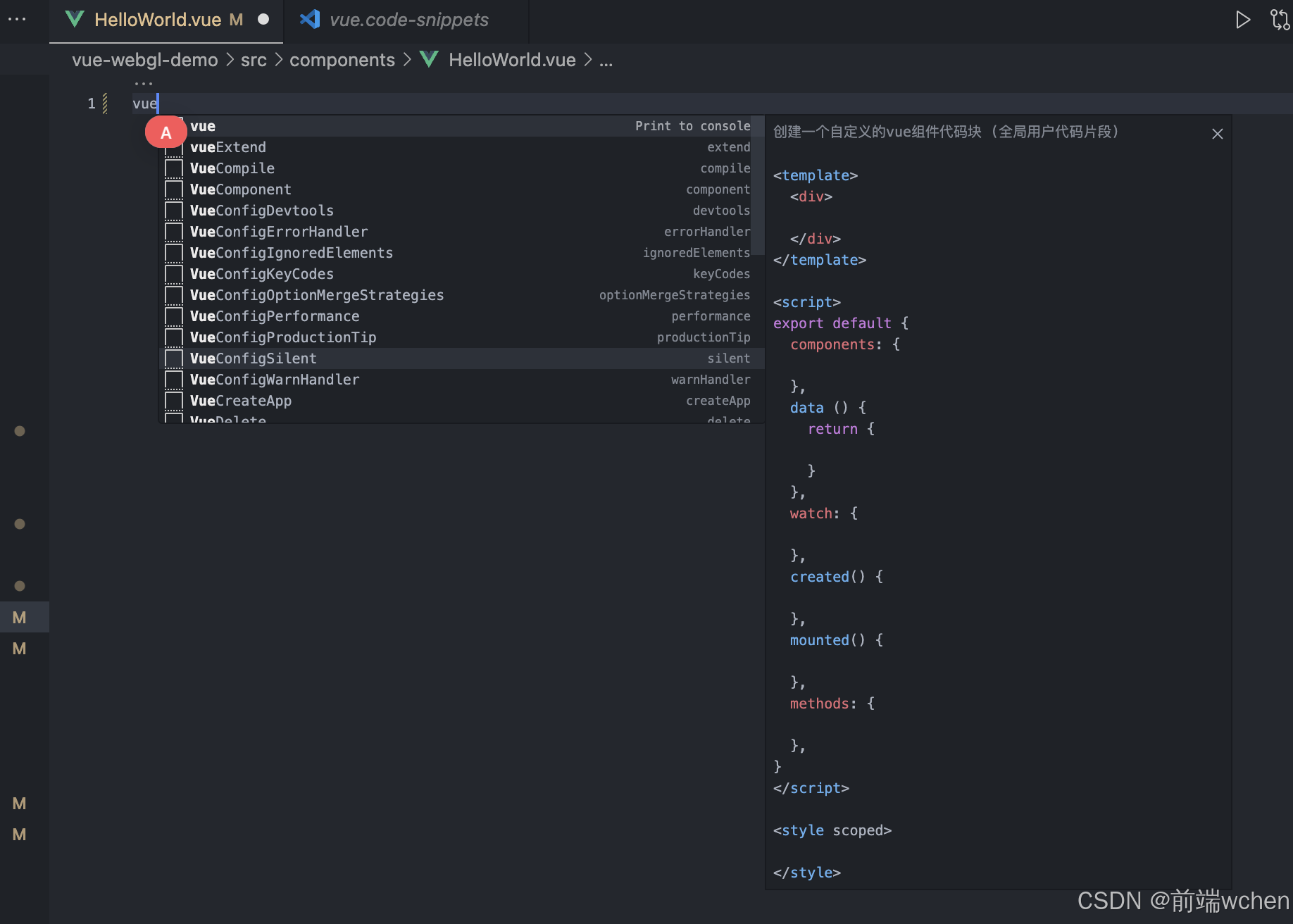Click snippet icon beside VueCompile
This screenshot has height=924, width=1293.
(x=174, y=168)
